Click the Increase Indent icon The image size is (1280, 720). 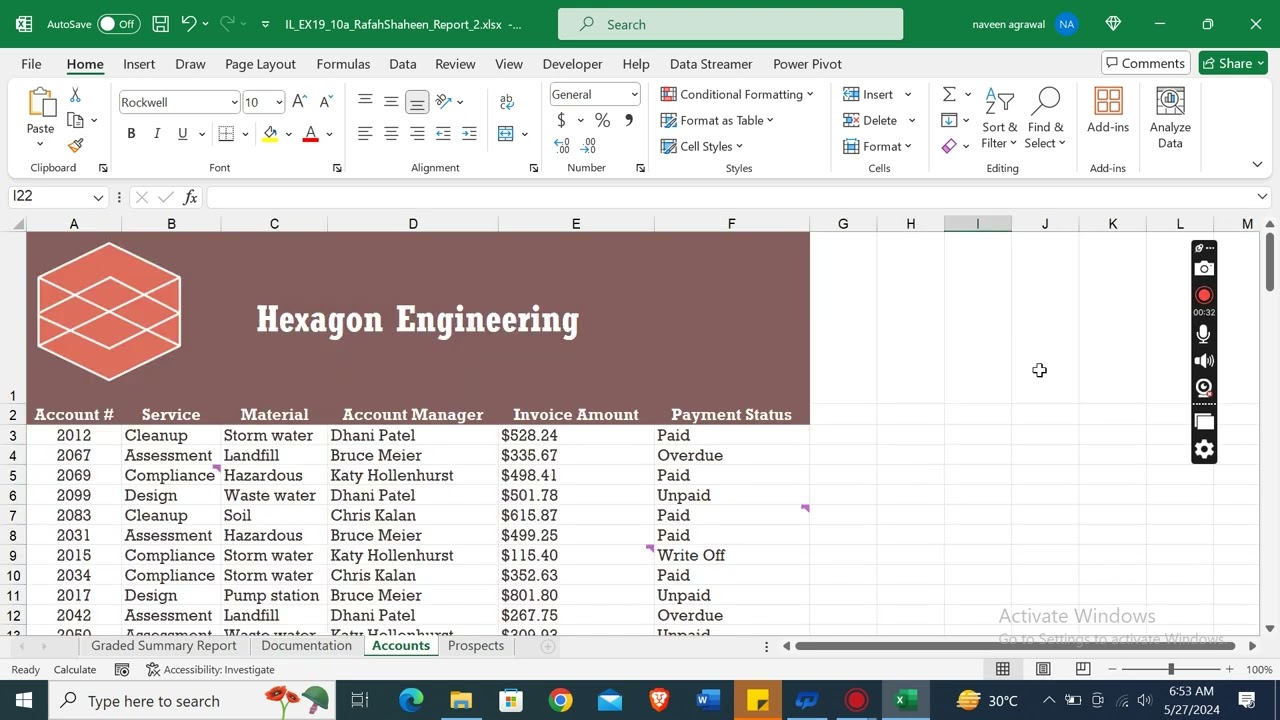click(469, 134)
